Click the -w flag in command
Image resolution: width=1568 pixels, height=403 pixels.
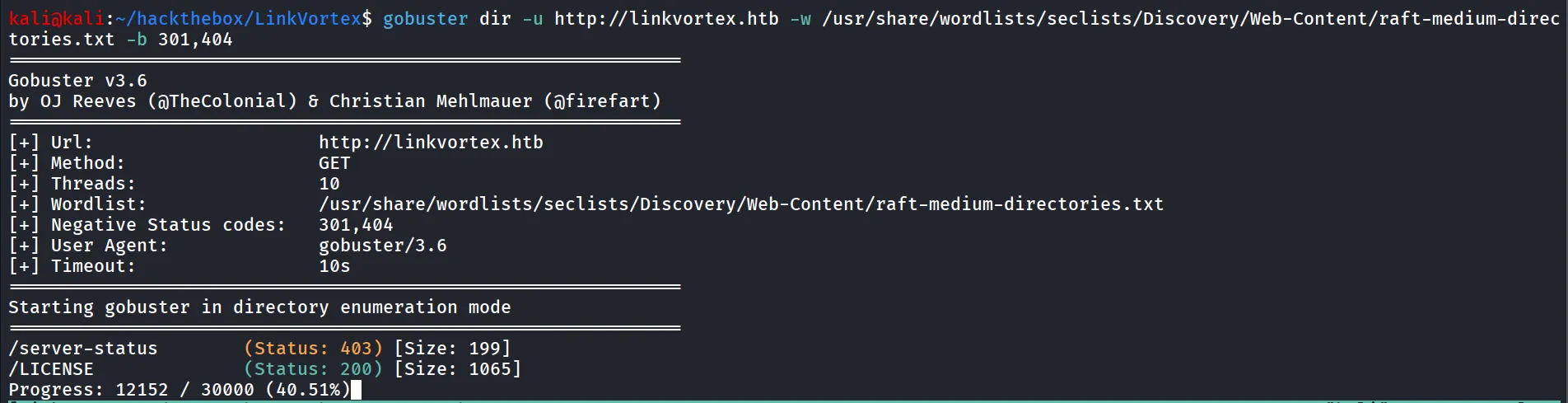tap(800, 18)
